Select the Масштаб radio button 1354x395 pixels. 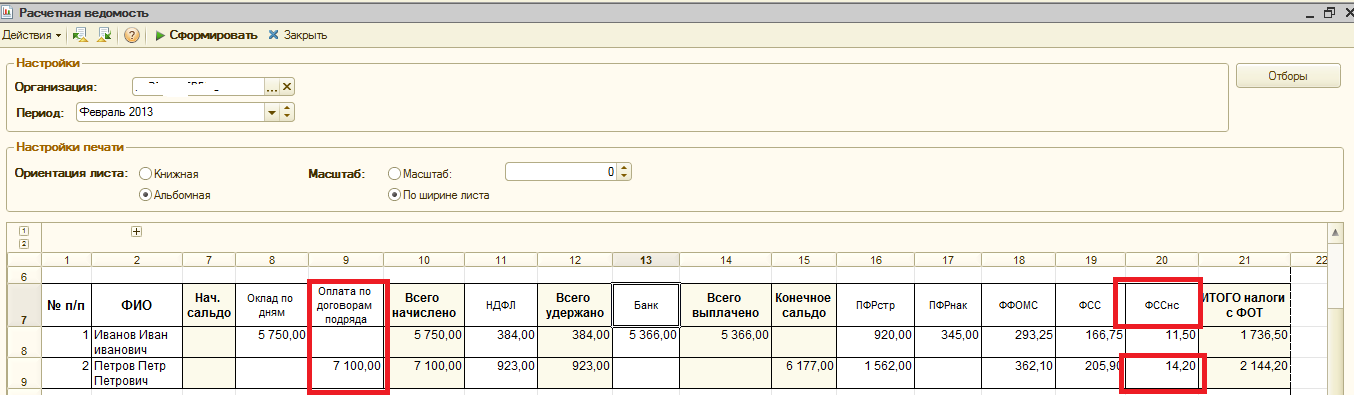click(x=394, y=174)
